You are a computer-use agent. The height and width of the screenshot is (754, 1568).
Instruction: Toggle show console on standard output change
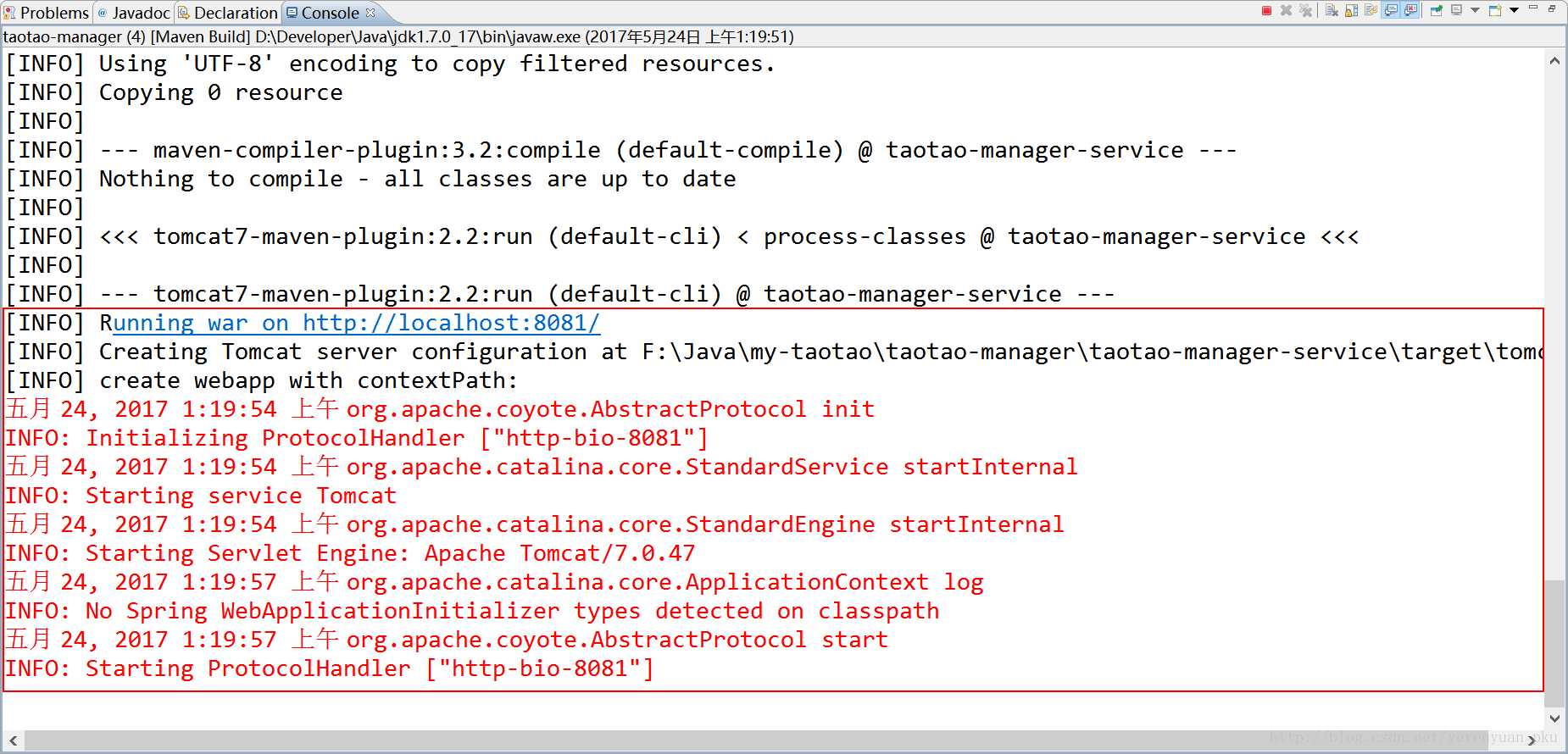(1391, 10)
